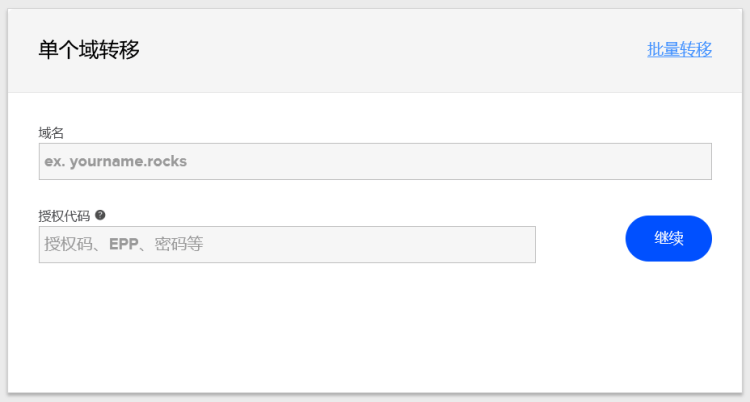This screenshot has height=402, width=750.
Task: Click the 授权码、EPP、密码等 placeholder text
Action: (x=124, y=244)
